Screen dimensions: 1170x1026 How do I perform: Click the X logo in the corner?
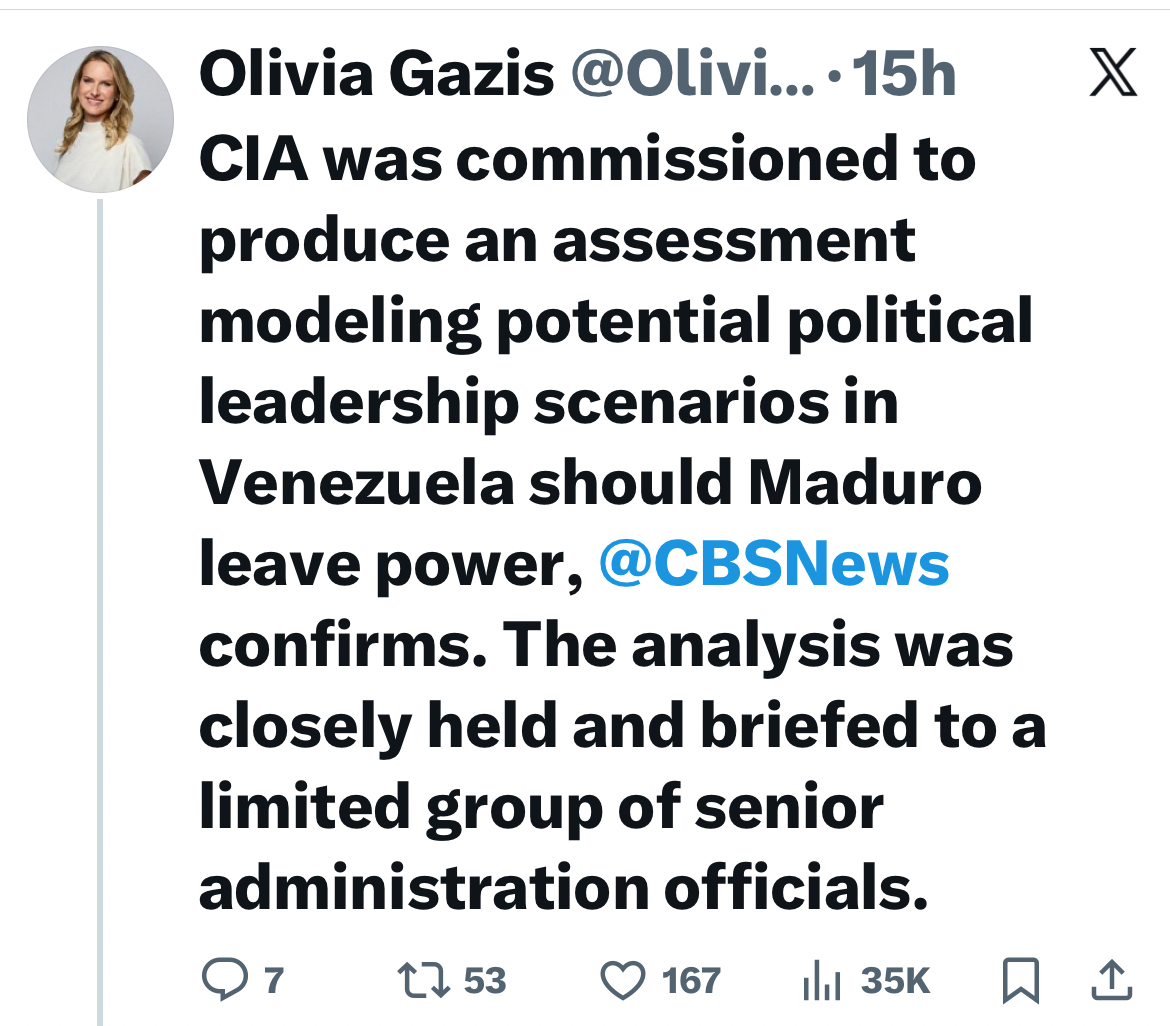pos(1114,75)
